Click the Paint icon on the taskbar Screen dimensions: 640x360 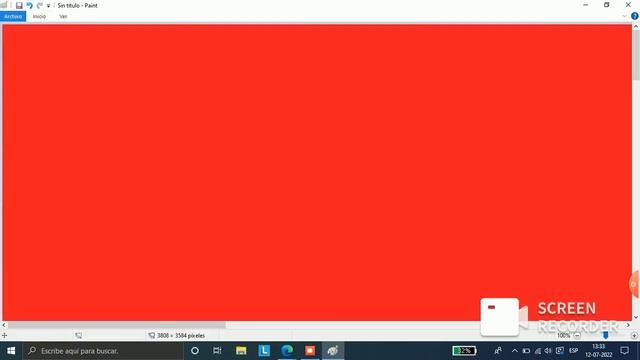(x=333, y=351)
